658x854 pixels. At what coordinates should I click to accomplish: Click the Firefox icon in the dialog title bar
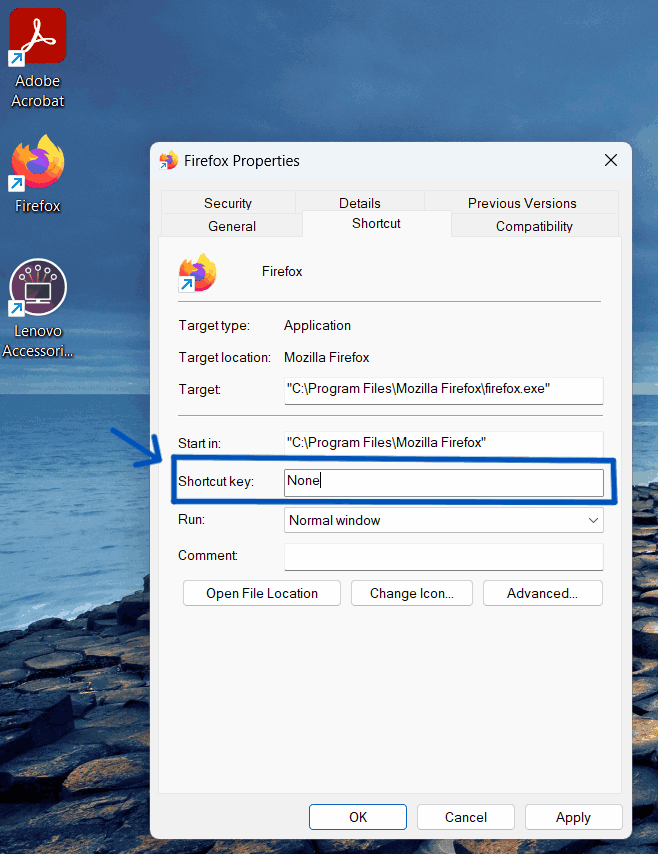(168, 161)
